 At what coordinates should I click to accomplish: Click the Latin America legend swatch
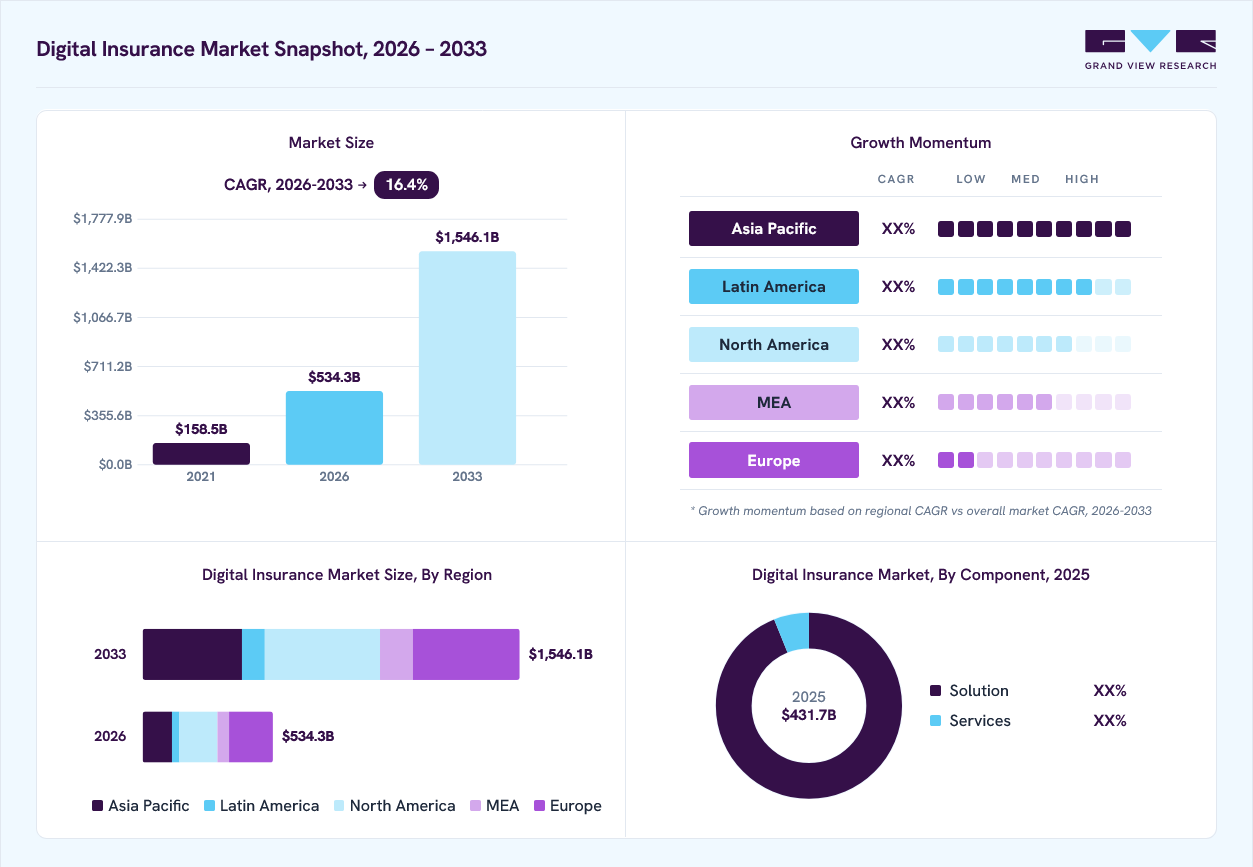[209, 805]
